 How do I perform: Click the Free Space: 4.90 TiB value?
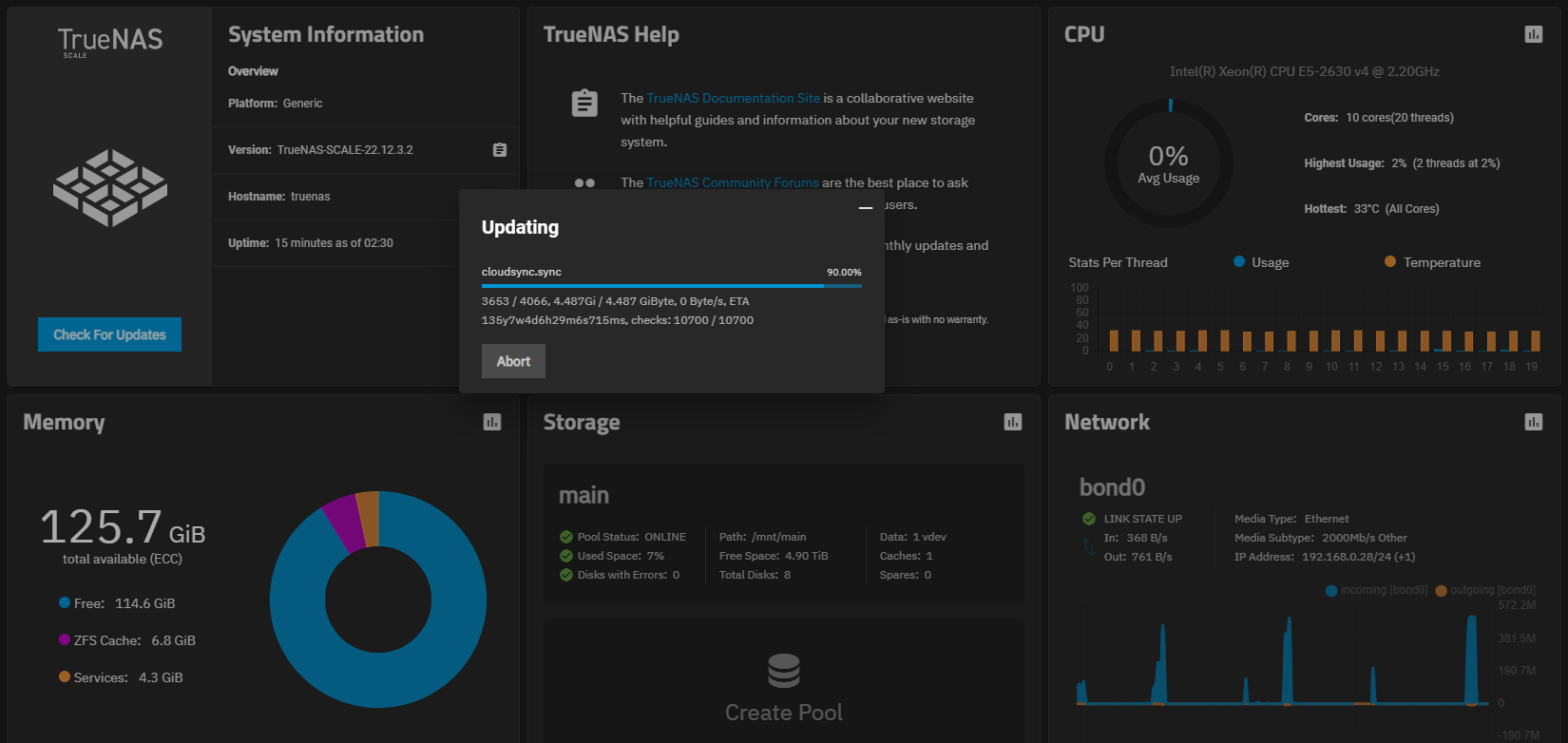[774, 556]
